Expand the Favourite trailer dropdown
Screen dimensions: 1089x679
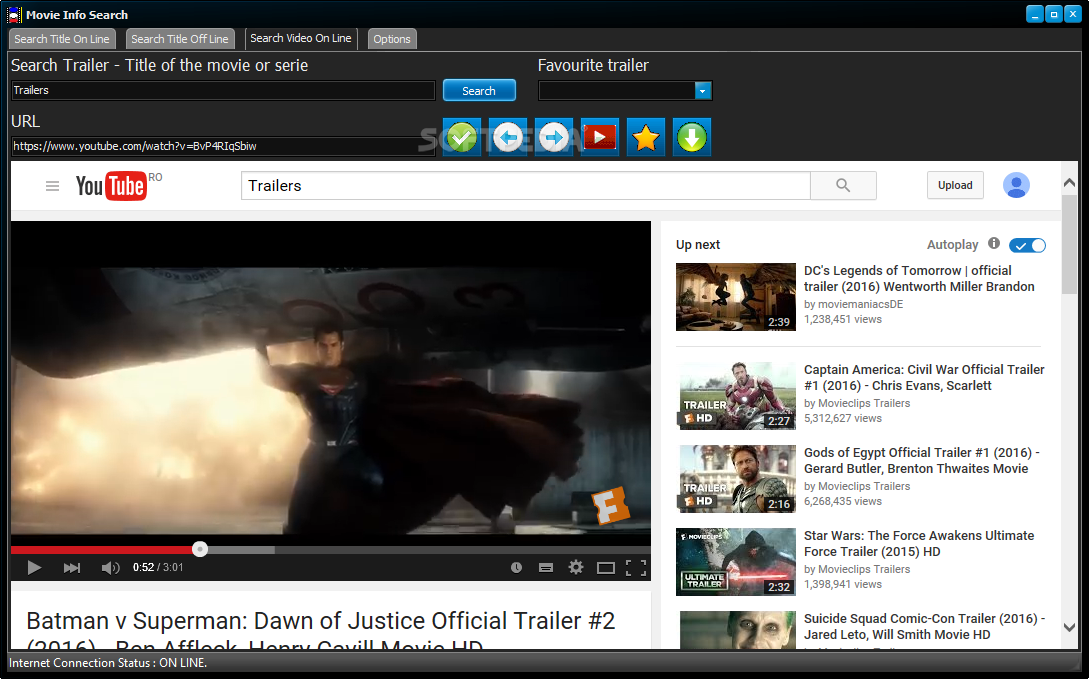point(703,91)
